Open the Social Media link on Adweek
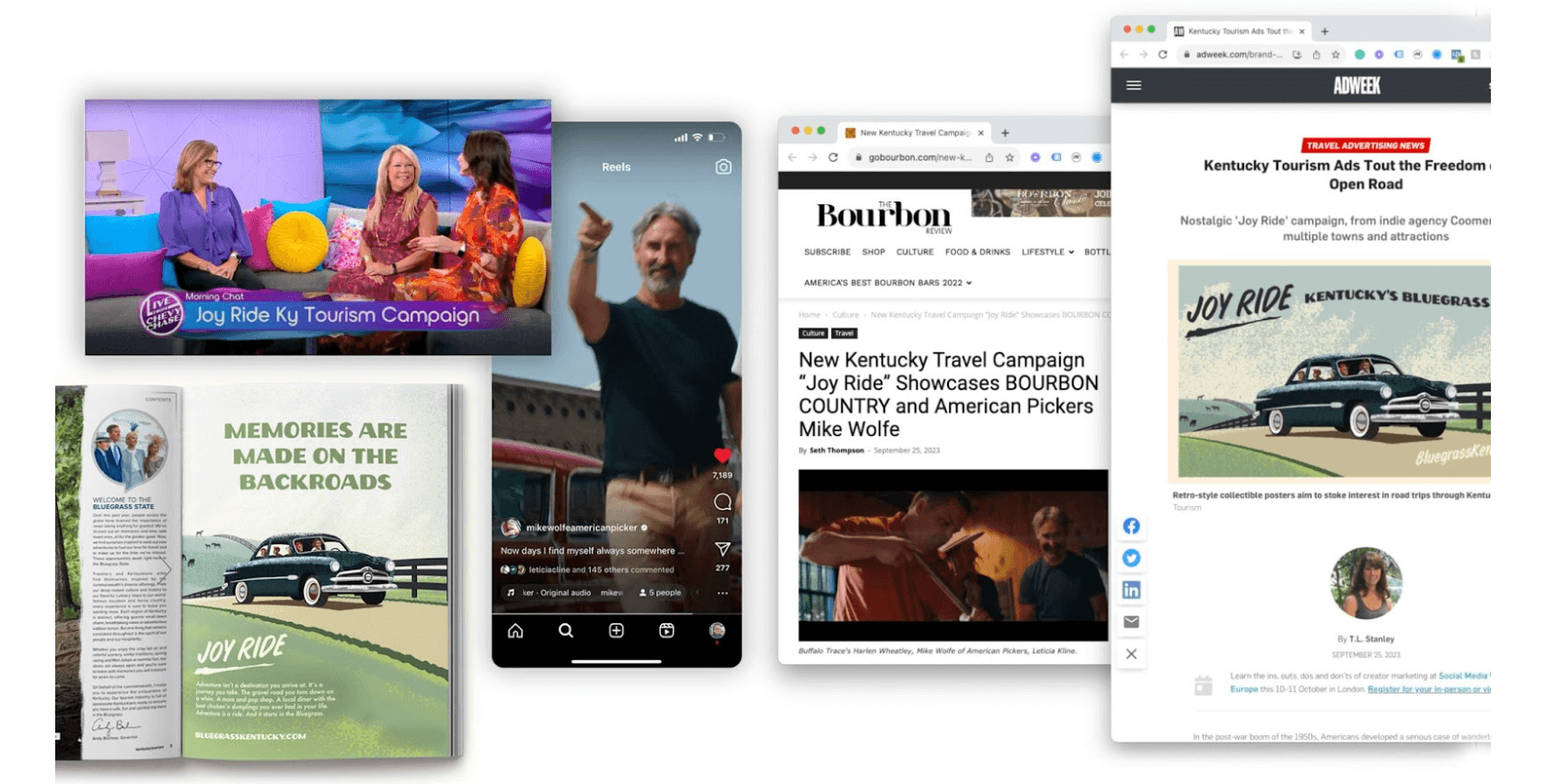Screen dimensions: 1559x784 [1462, 675]
